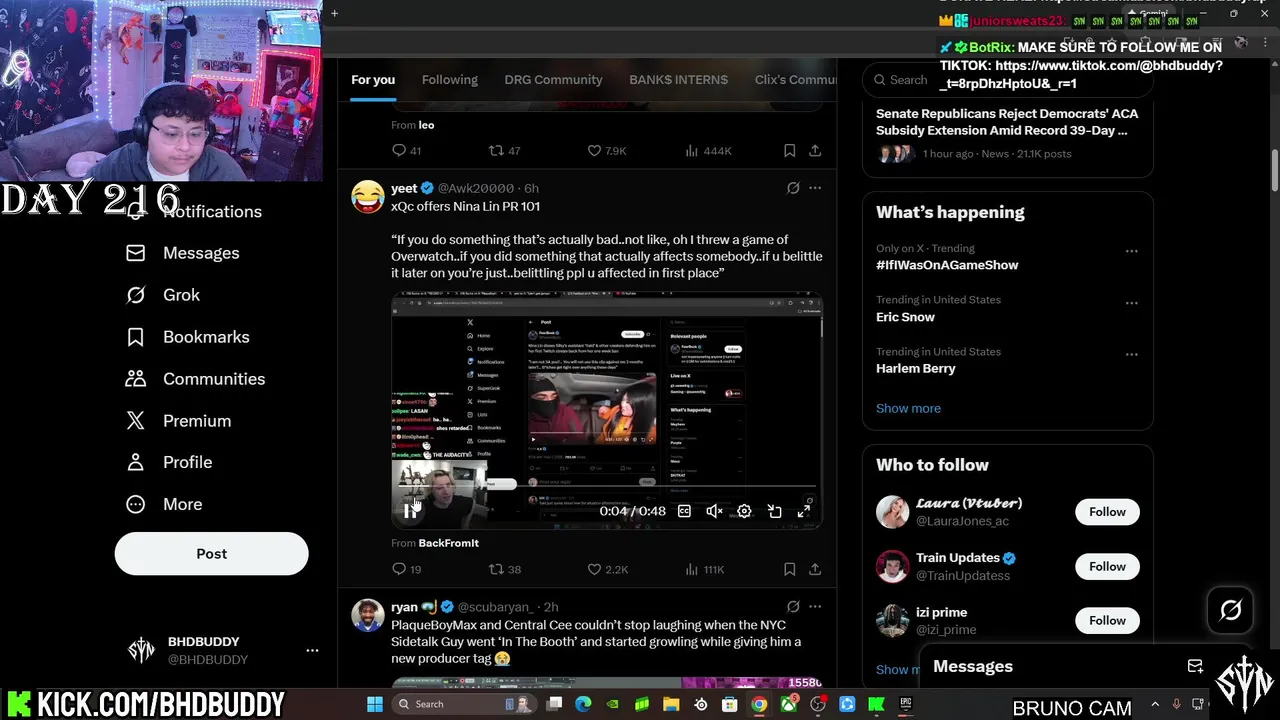
Task: Bookmark yeet's xQc post
Action: coord(789,569)
